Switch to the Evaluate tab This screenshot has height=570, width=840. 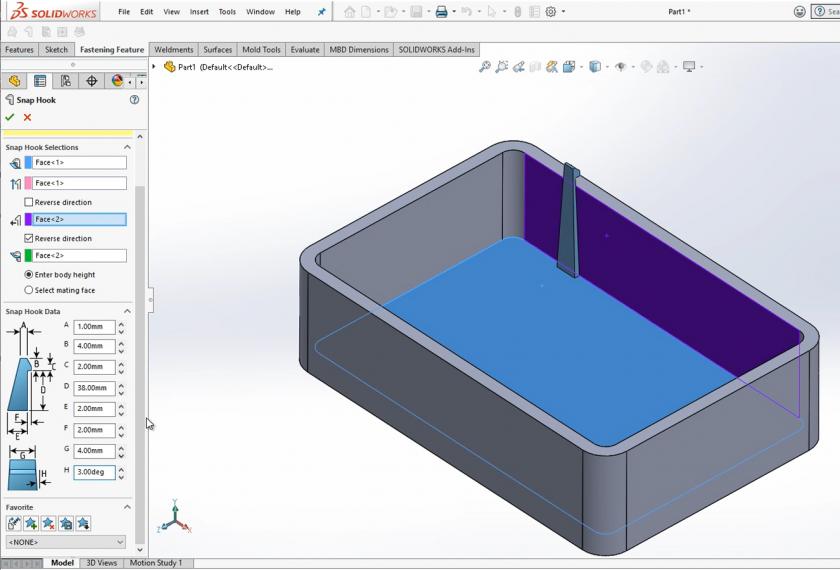click(x=304, y=49)
